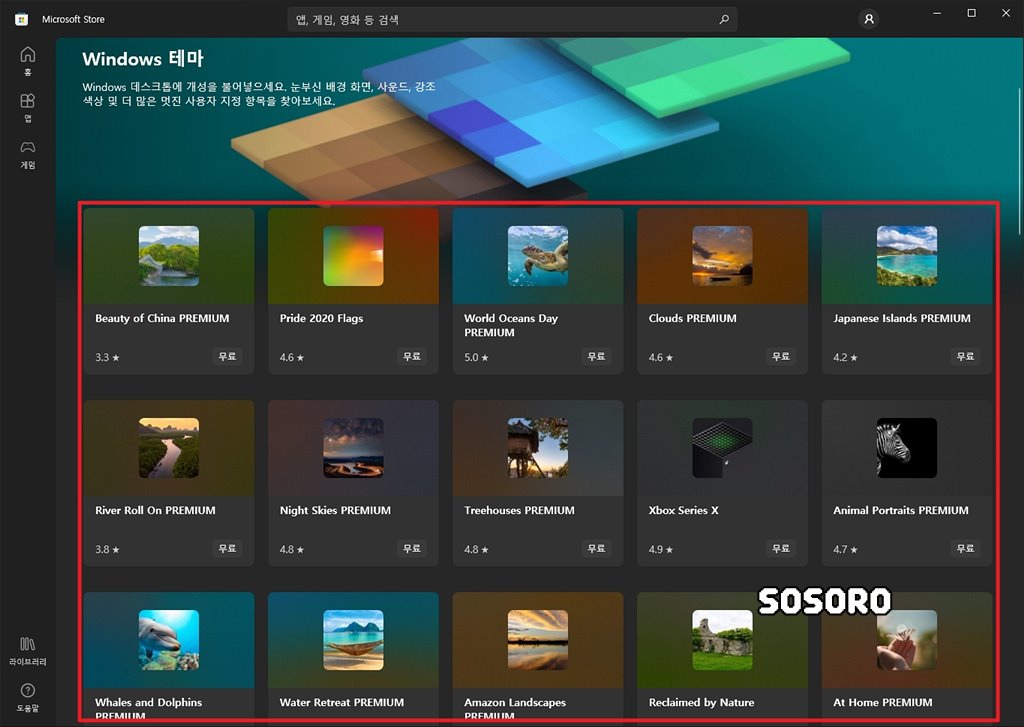Viewport: 1024px width, 727px height.
Task: Click 무료 button for Beauty of China
Action: point(227,357)
